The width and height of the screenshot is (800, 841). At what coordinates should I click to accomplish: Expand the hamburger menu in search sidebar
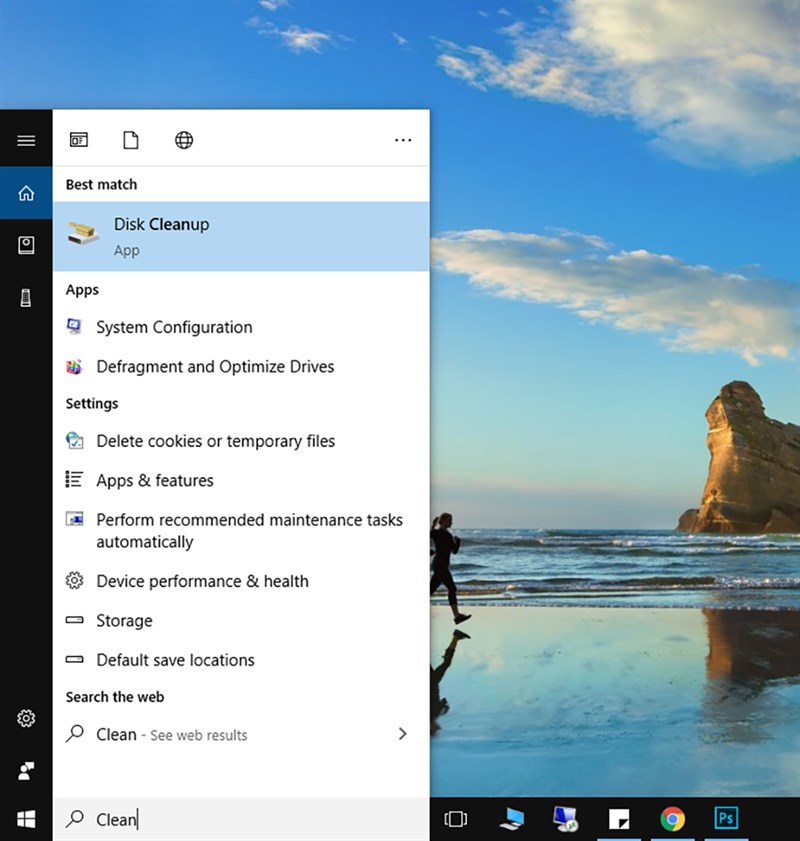pyautogui.click(x=26, y=141)
